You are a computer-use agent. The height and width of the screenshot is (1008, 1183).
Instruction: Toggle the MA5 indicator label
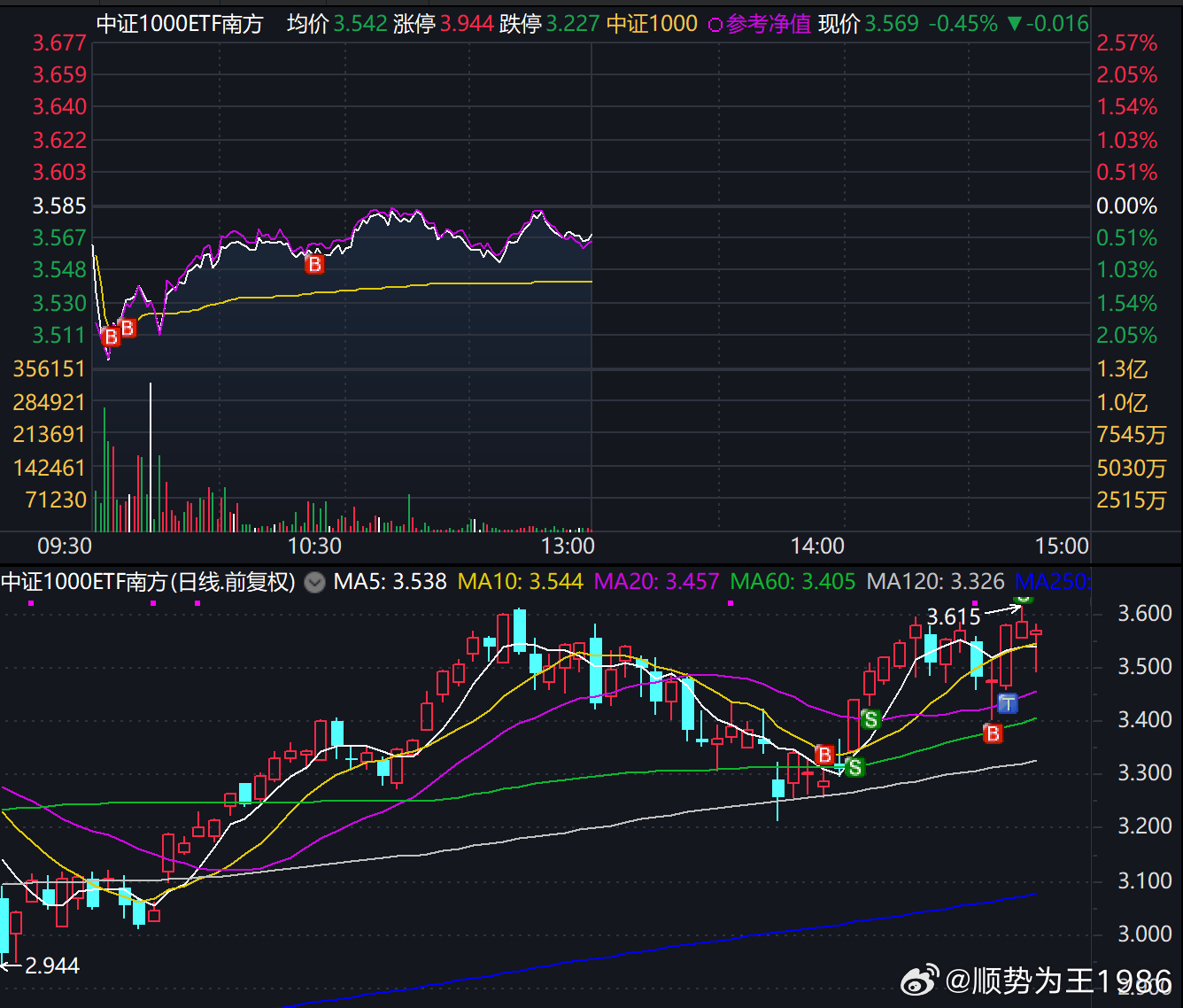[x=390, y=582]
